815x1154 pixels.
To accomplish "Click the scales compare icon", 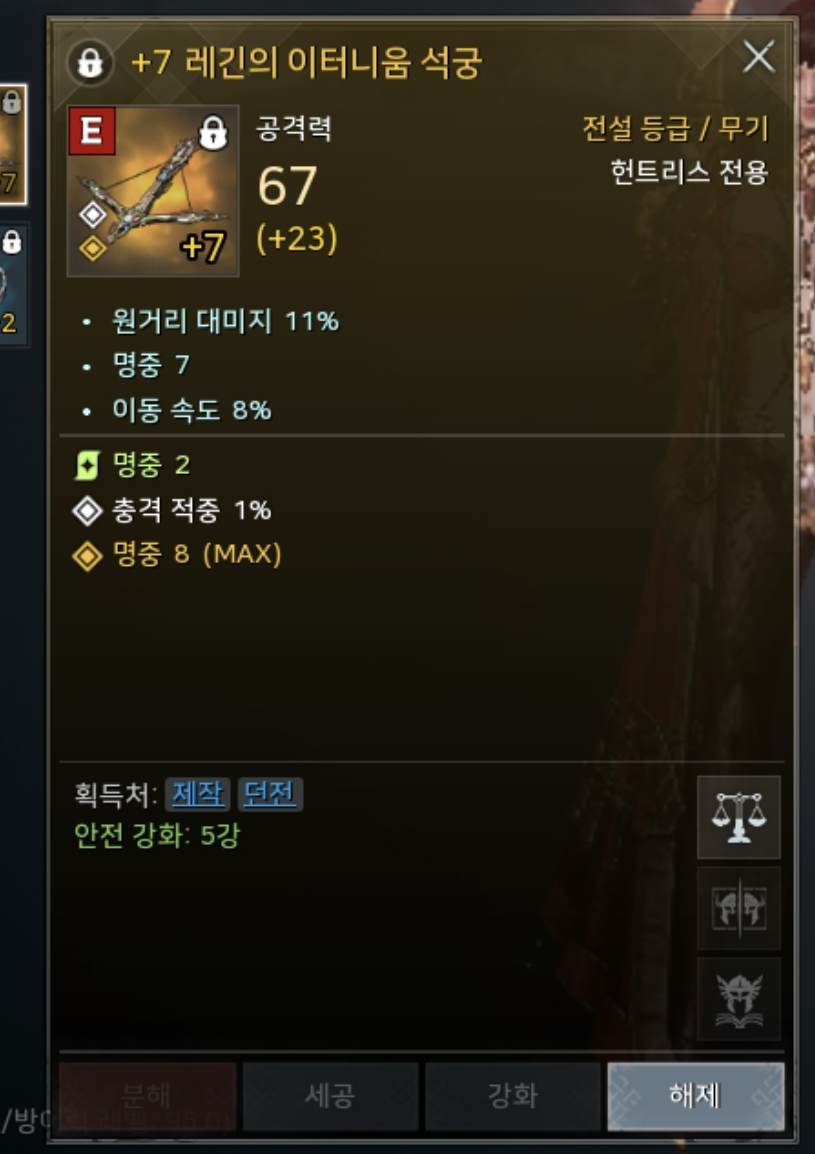I will tap(738, 817).
